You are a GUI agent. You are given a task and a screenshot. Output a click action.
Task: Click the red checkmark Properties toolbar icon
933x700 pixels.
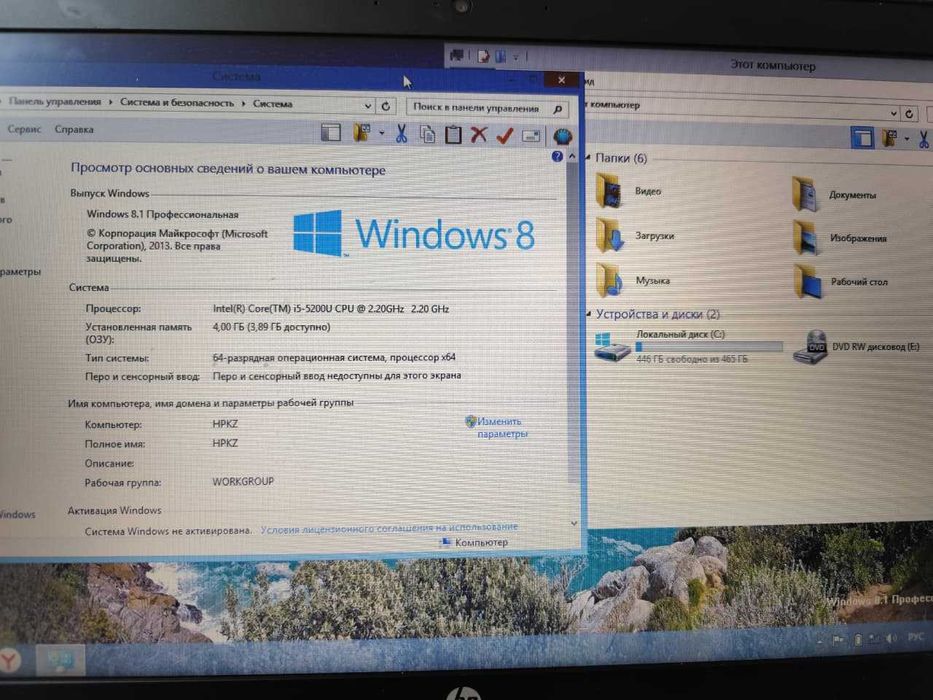(505, 136)
